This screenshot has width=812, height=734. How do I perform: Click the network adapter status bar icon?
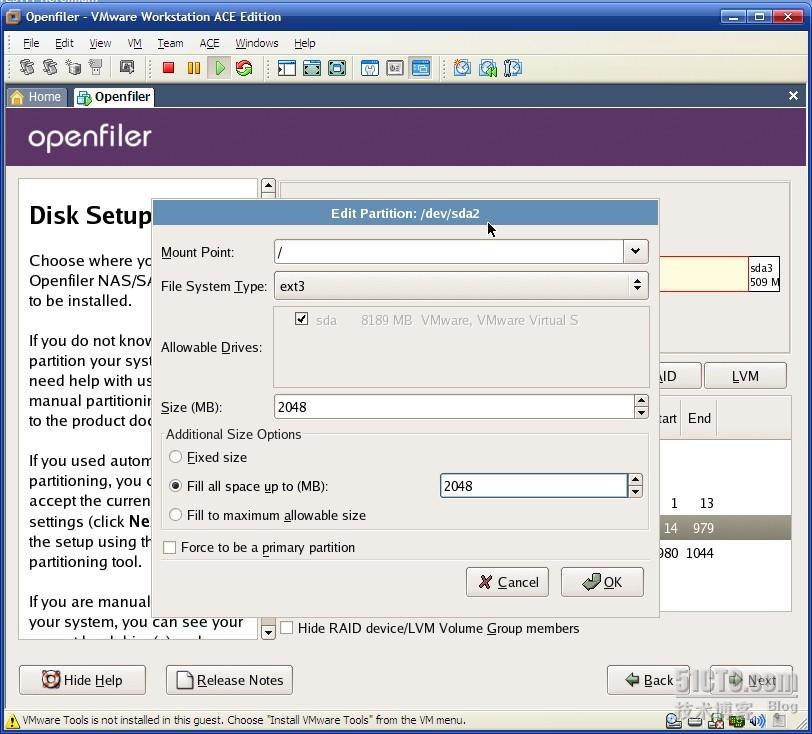[x=736, y=721]
